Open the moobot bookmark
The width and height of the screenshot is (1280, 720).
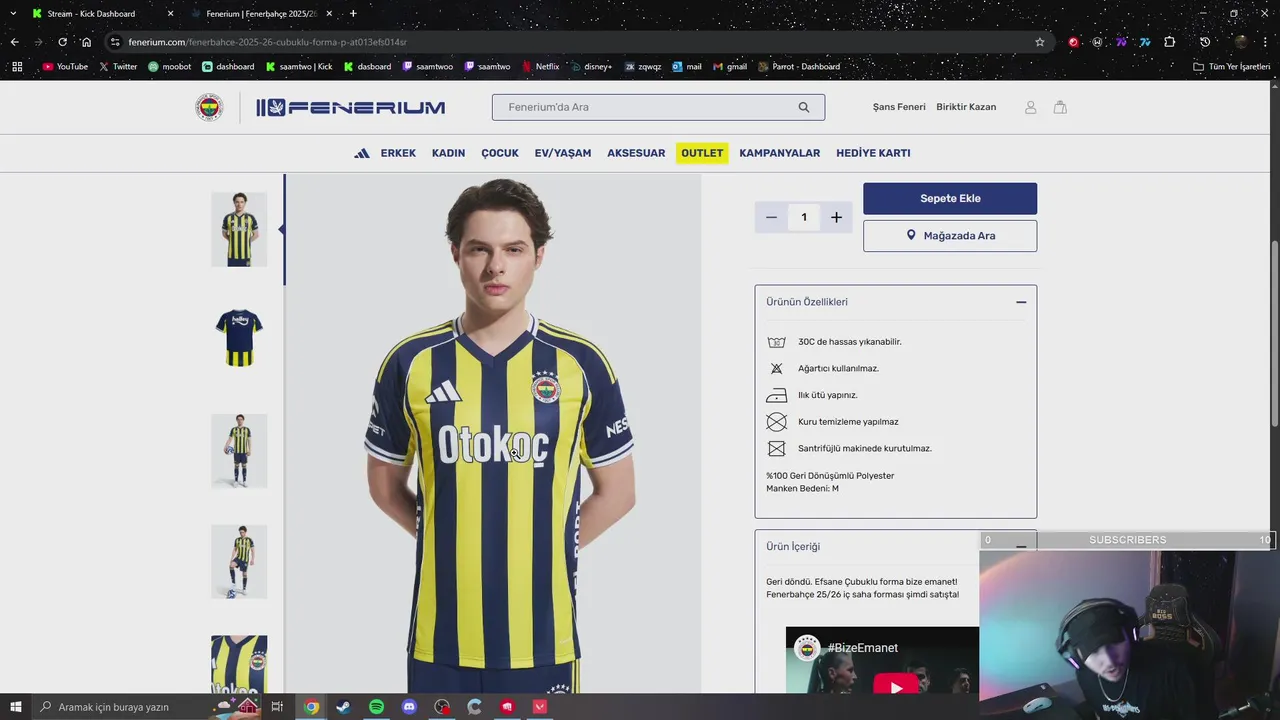click(170, 67)
